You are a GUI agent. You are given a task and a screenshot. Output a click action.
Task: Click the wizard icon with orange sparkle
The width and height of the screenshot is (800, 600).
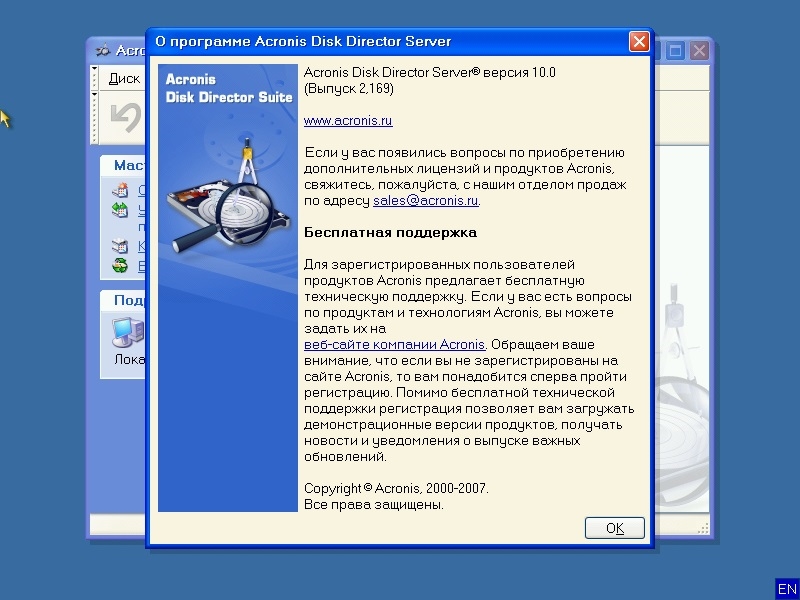120,190
